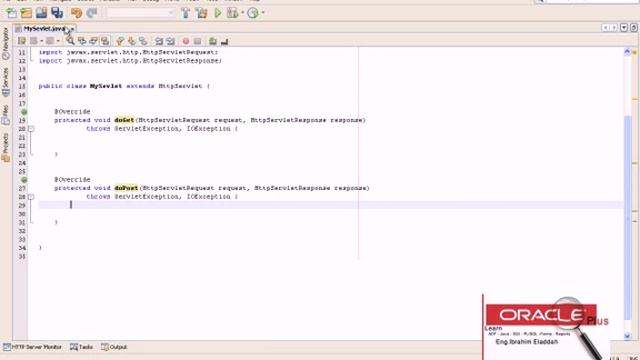Go to Previous Bookmark icon
This screenshot has width=640, height=360.
(120, 41)
